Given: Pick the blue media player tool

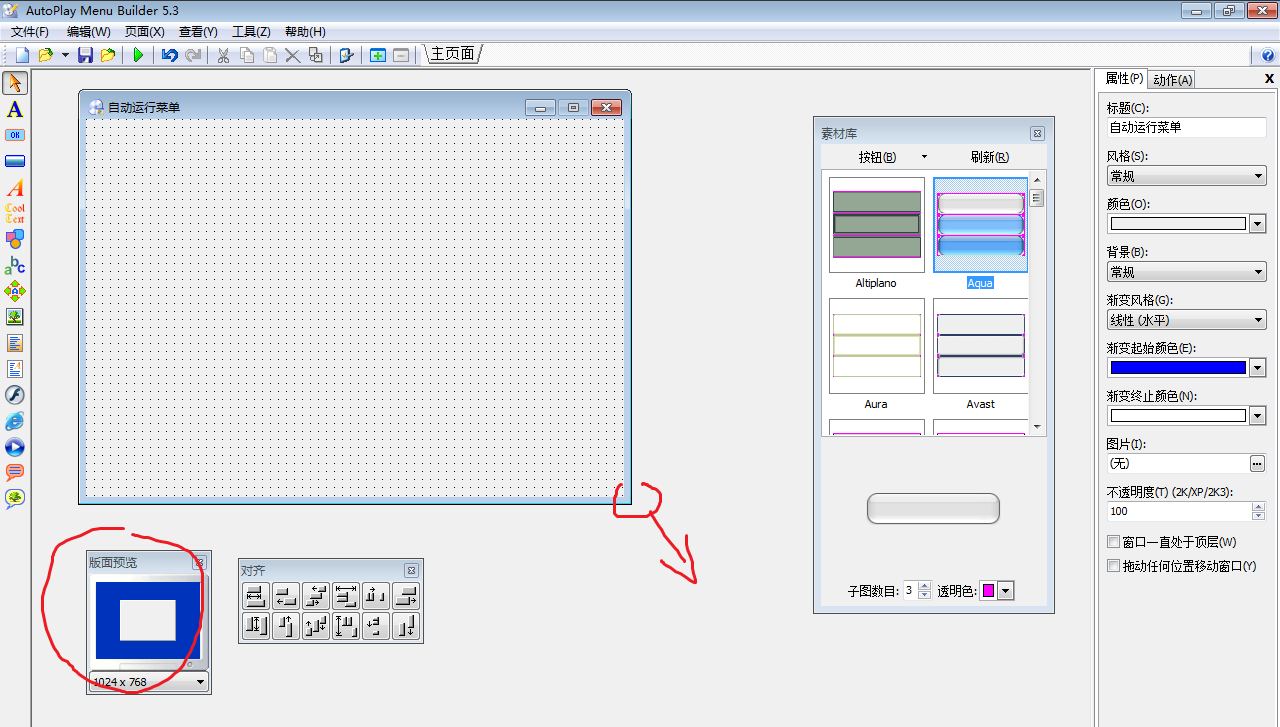Looking at the screenshot, I should click(x=15, y=447).
